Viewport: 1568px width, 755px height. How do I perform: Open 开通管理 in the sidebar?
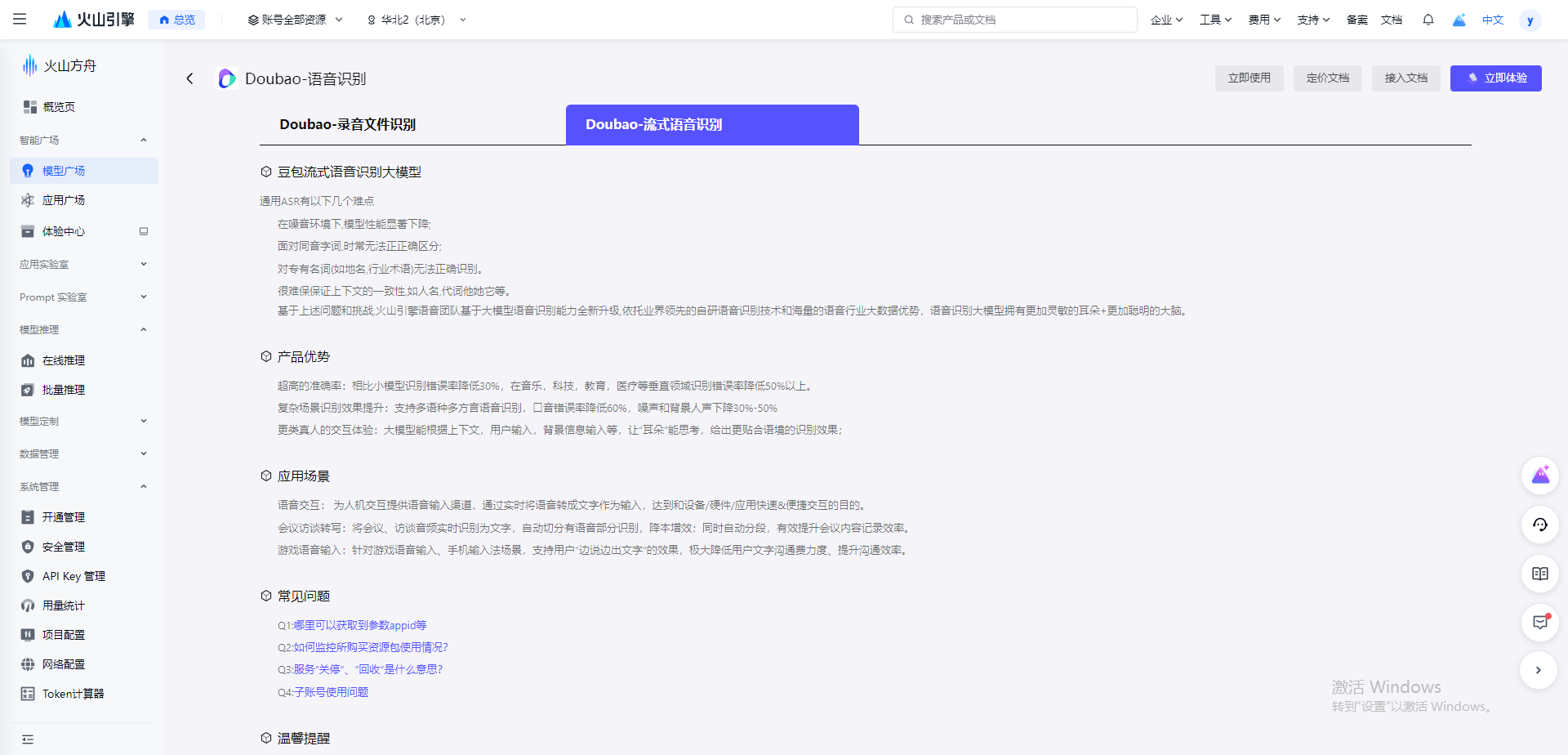[84, 517]
